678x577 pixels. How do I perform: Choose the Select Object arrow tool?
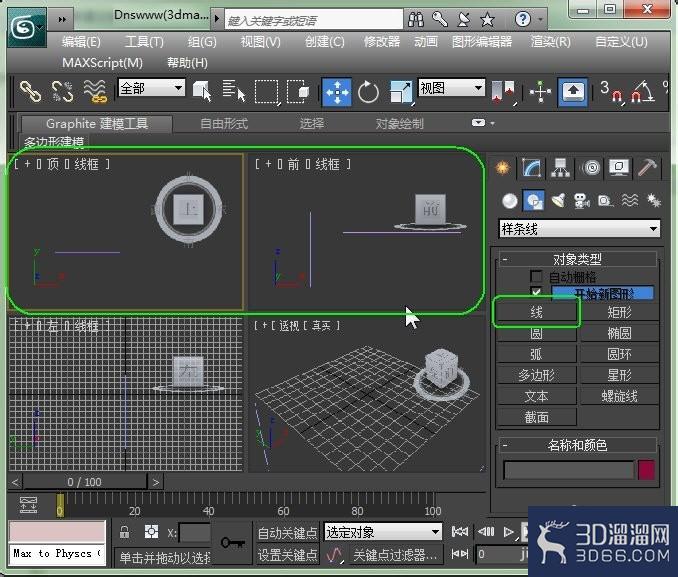202,91
